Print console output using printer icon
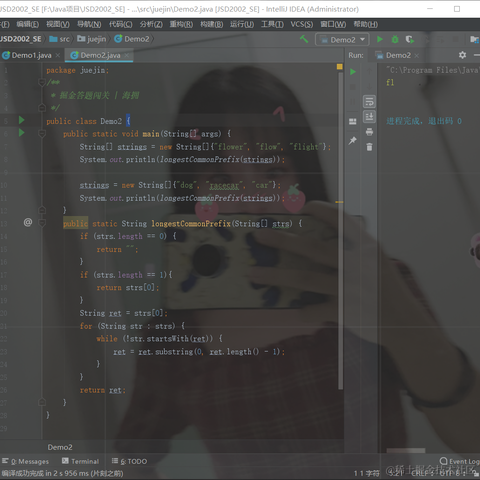The width and height of the screenshot is (480, 480). (369, 132)
